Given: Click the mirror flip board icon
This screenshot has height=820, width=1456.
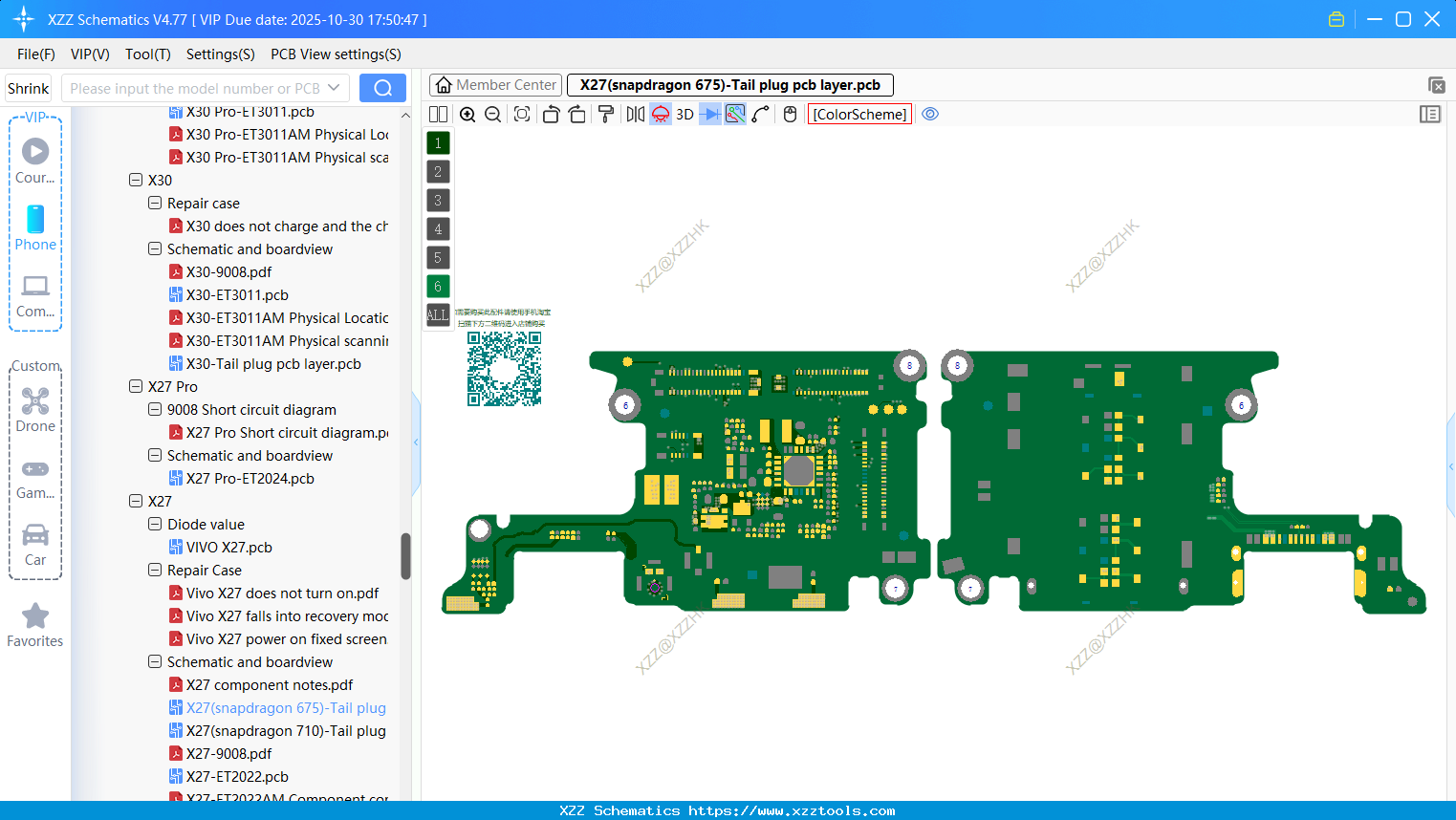Looking at the screenshot, I should [x=634, y=114].
